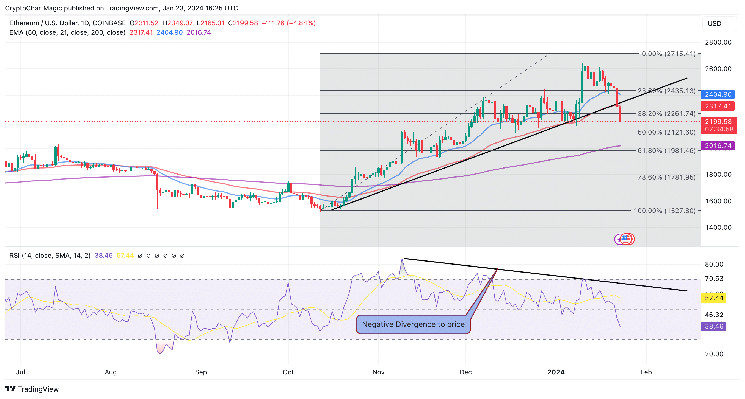
Task: Click the 1400.00 price axis label
Action: point(717,227)
